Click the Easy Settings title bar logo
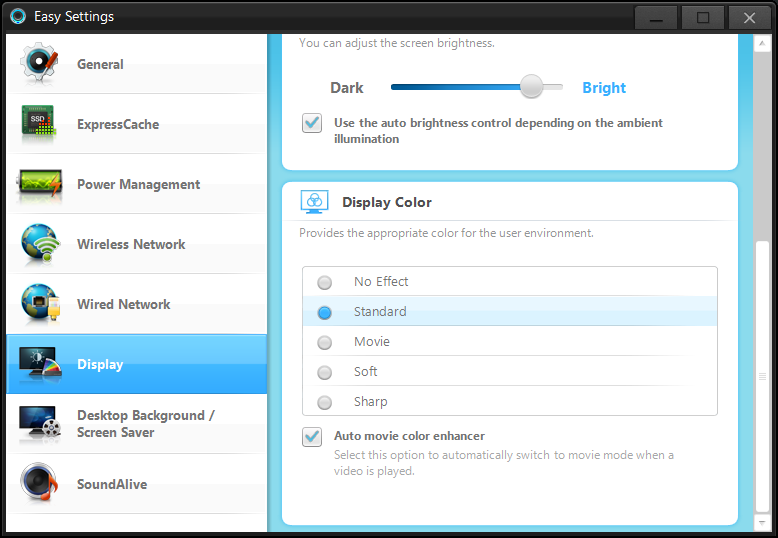Image resolution: width=778 pixels, height=538 pixels. pos(17,16)
